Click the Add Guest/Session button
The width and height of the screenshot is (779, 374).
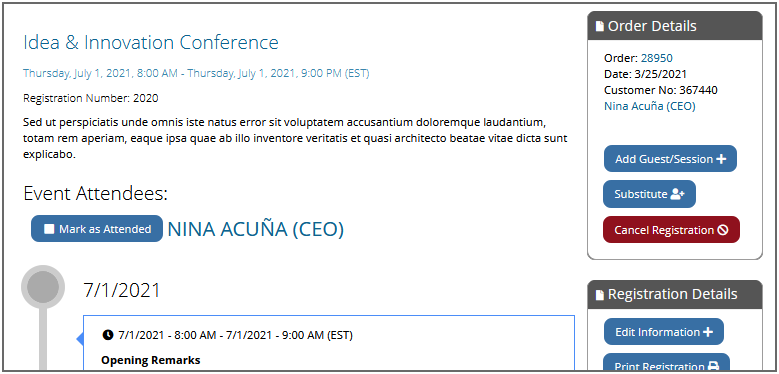click(670, 159)
